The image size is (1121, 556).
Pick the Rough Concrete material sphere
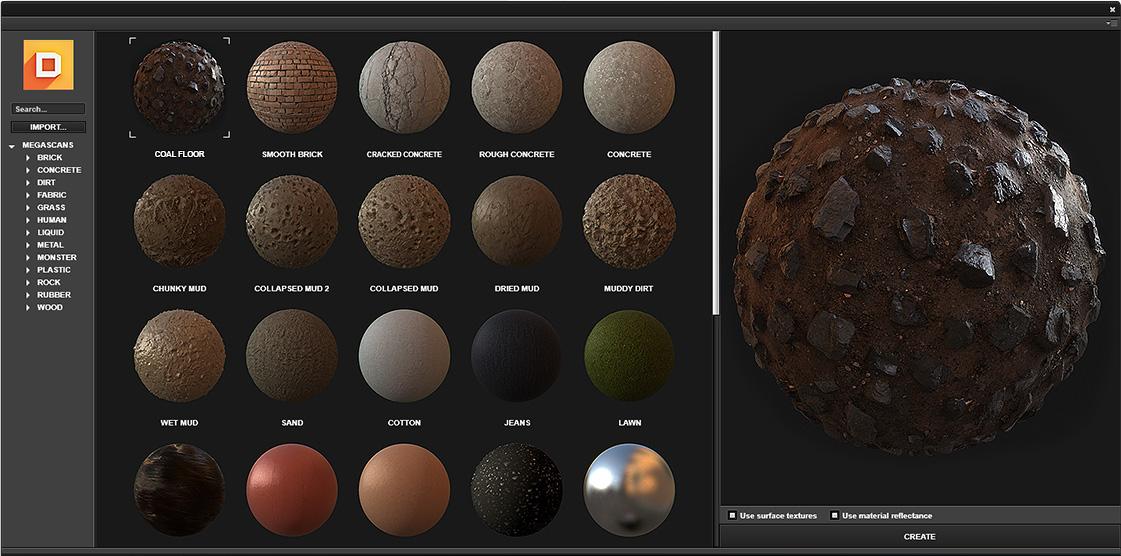coord(517,87)
